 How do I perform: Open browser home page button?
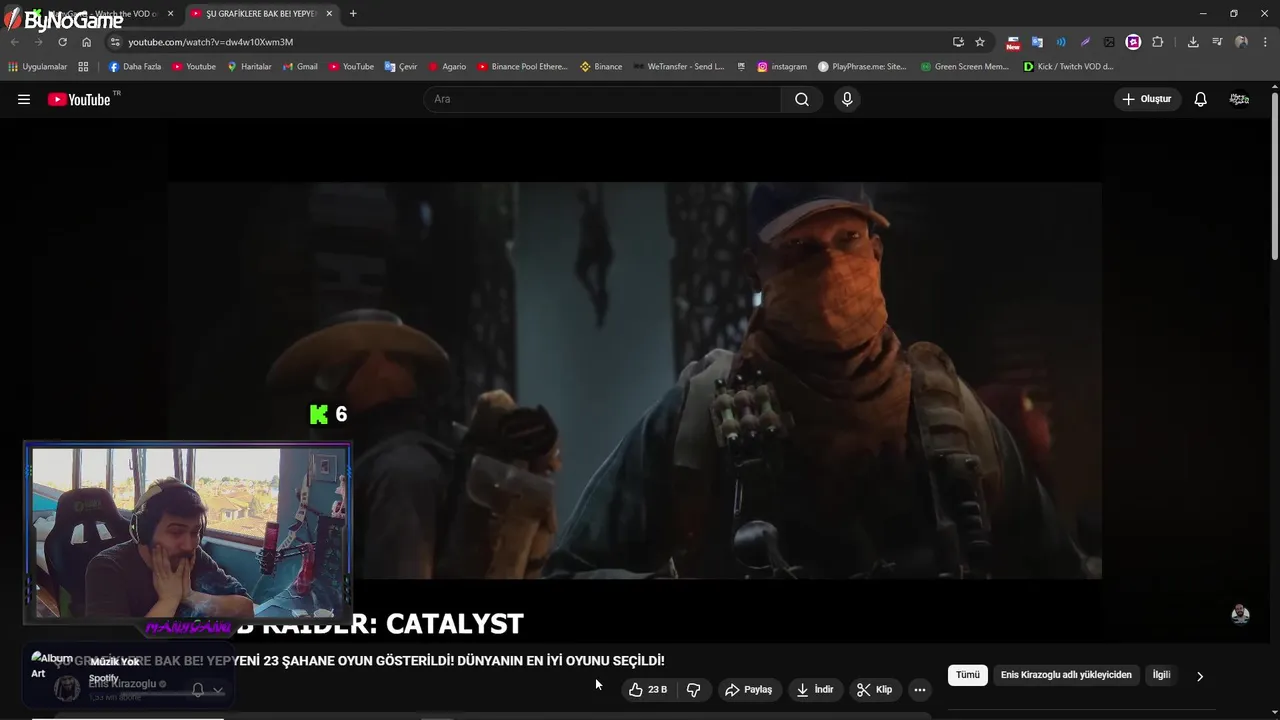click(x=86, y=42)
